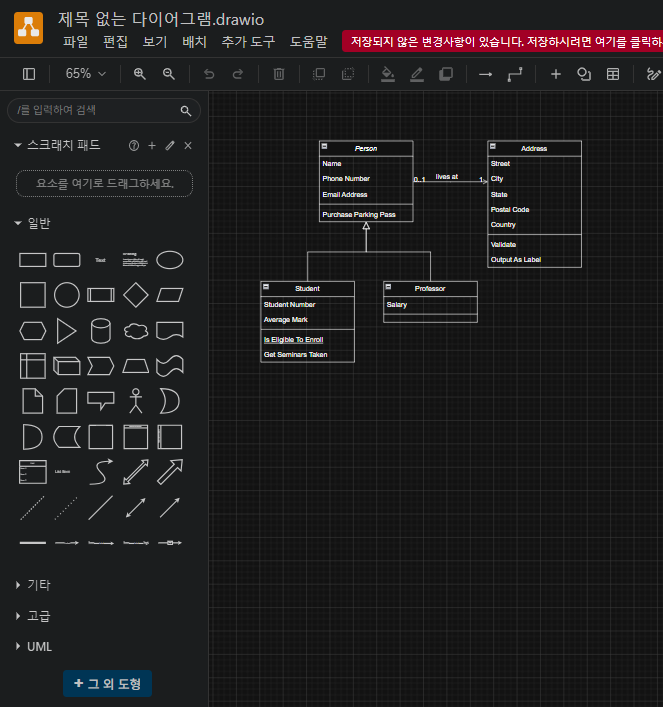Click the fill color bucket icon
Screen dimensions: 663x707
click(388, 74)
